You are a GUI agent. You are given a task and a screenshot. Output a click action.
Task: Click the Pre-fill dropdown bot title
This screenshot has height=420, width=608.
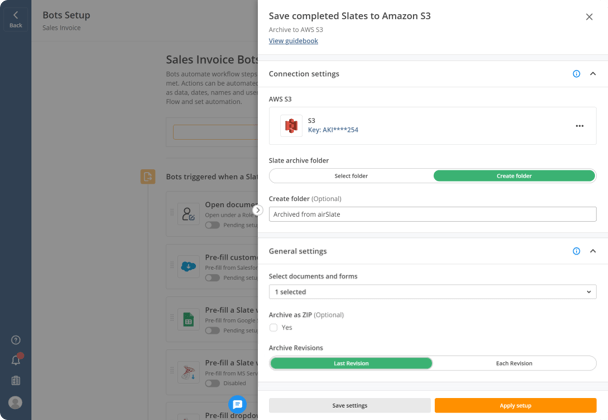[231, 415]
